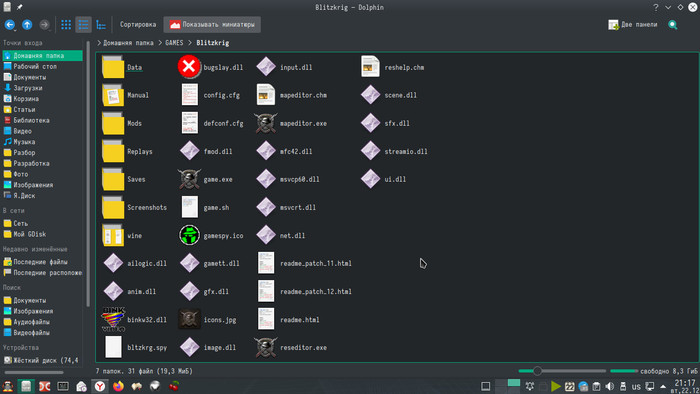Select the bugslay.dll red cross icon
700x394 pixels.
point(189,67)
